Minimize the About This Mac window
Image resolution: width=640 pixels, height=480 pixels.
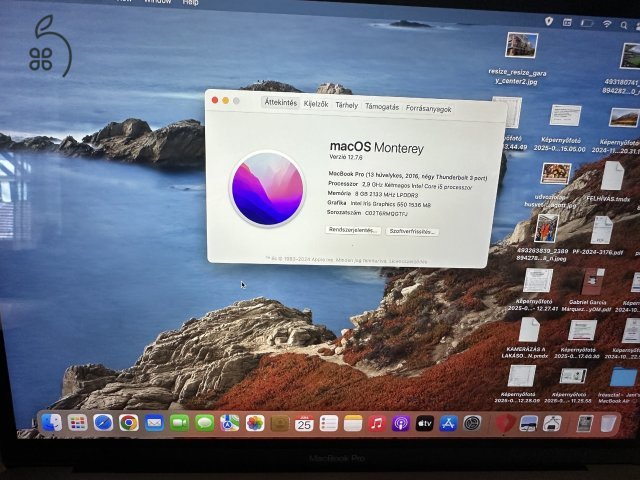[225, 100]
